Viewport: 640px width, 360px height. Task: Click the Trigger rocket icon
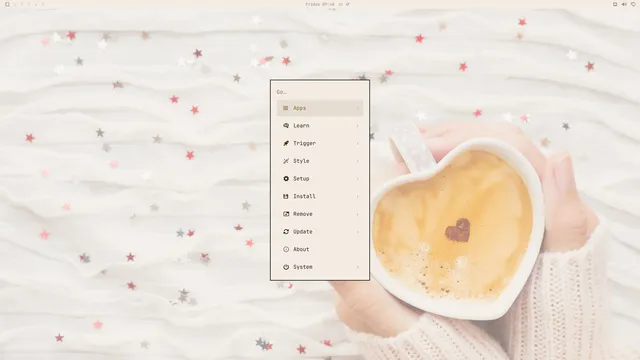pos(286,143)
